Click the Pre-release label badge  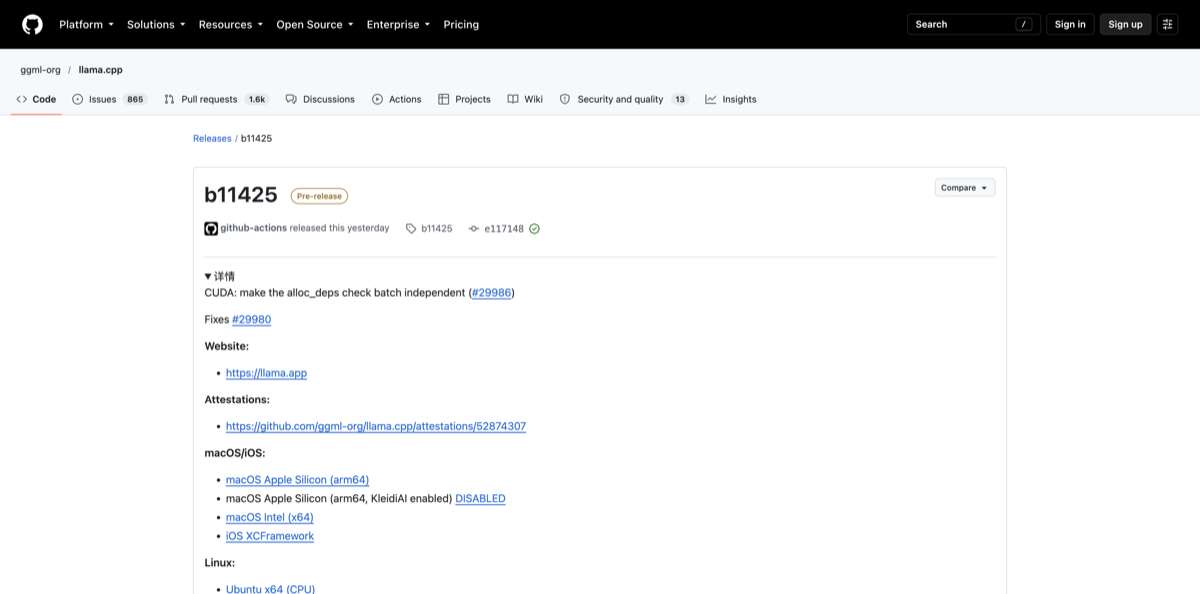(319, 196)
